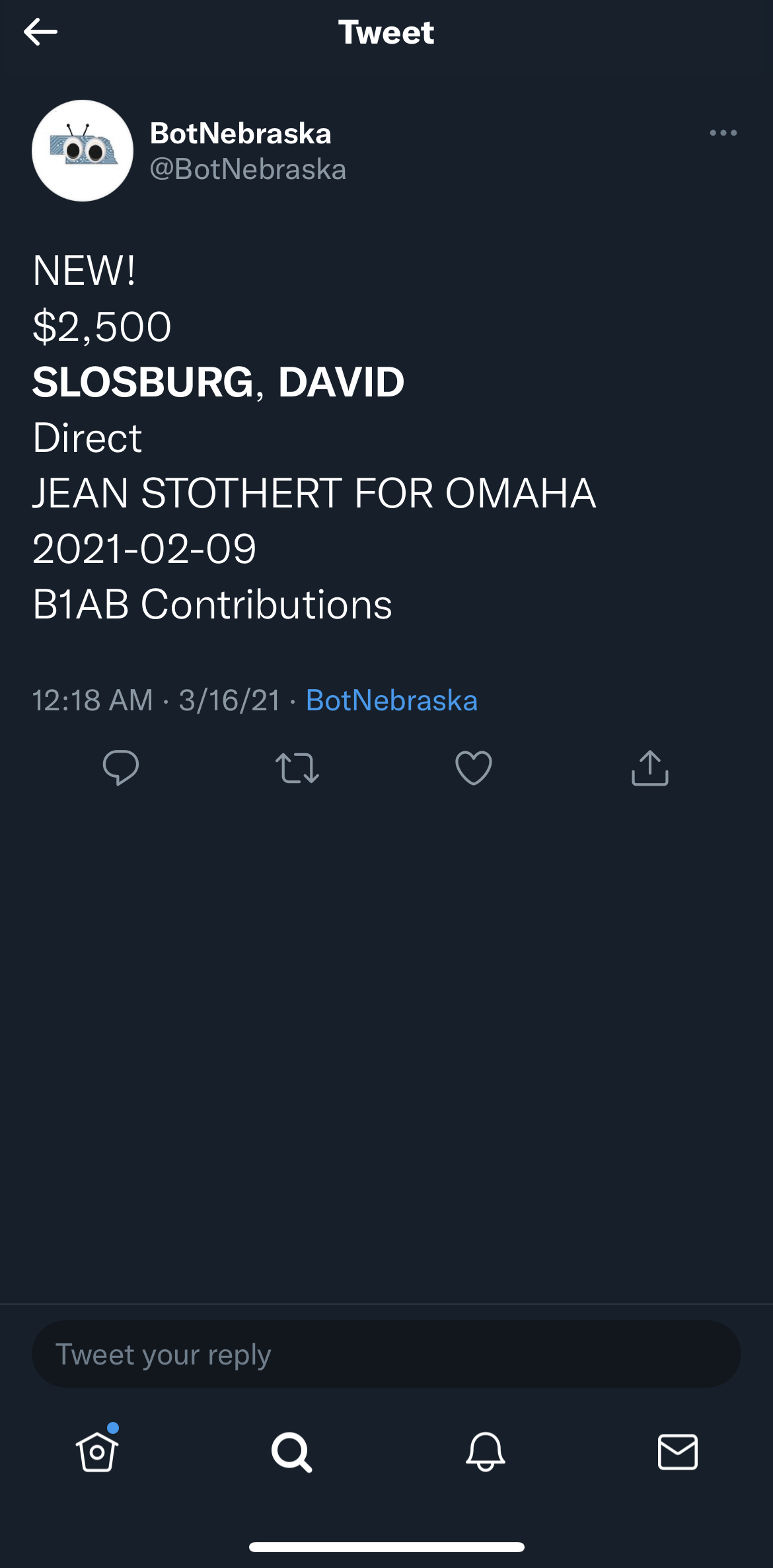
Task: Open the BotNebraska display name profile link
Action: coord(240,133)
